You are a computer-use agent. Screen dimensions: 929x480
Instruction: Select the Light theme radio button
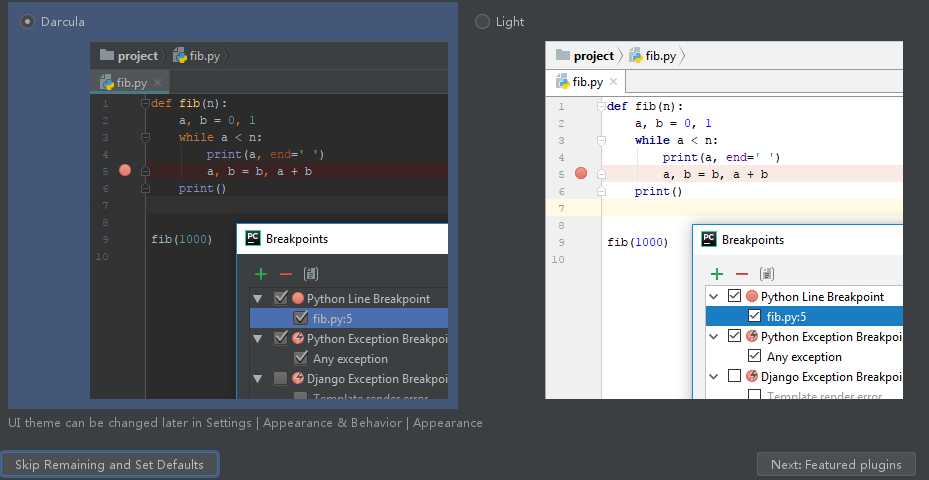[x=483, y=21]
